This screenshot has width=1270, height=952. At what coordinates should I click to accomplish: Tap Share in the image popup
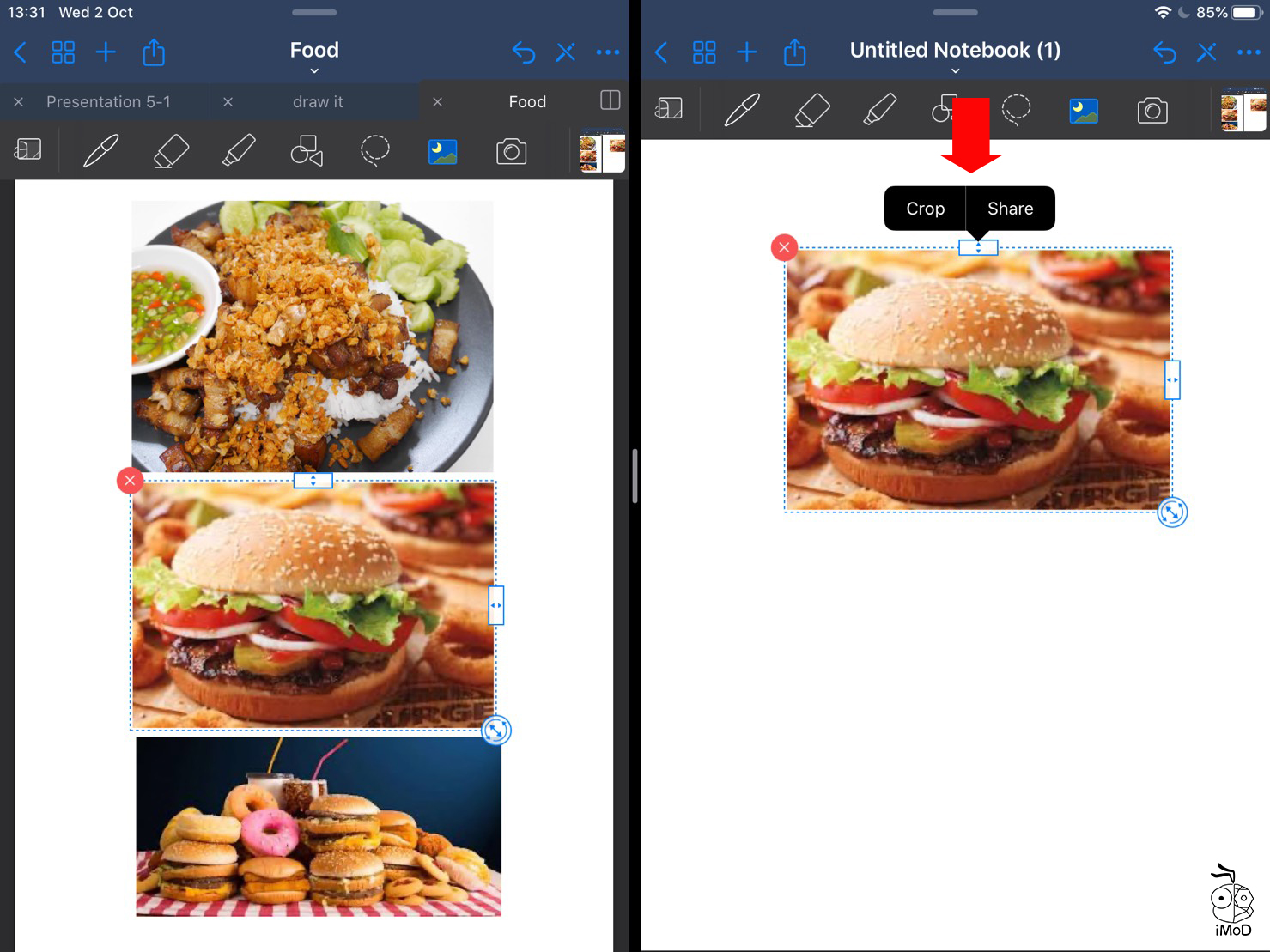point(1010,209)
